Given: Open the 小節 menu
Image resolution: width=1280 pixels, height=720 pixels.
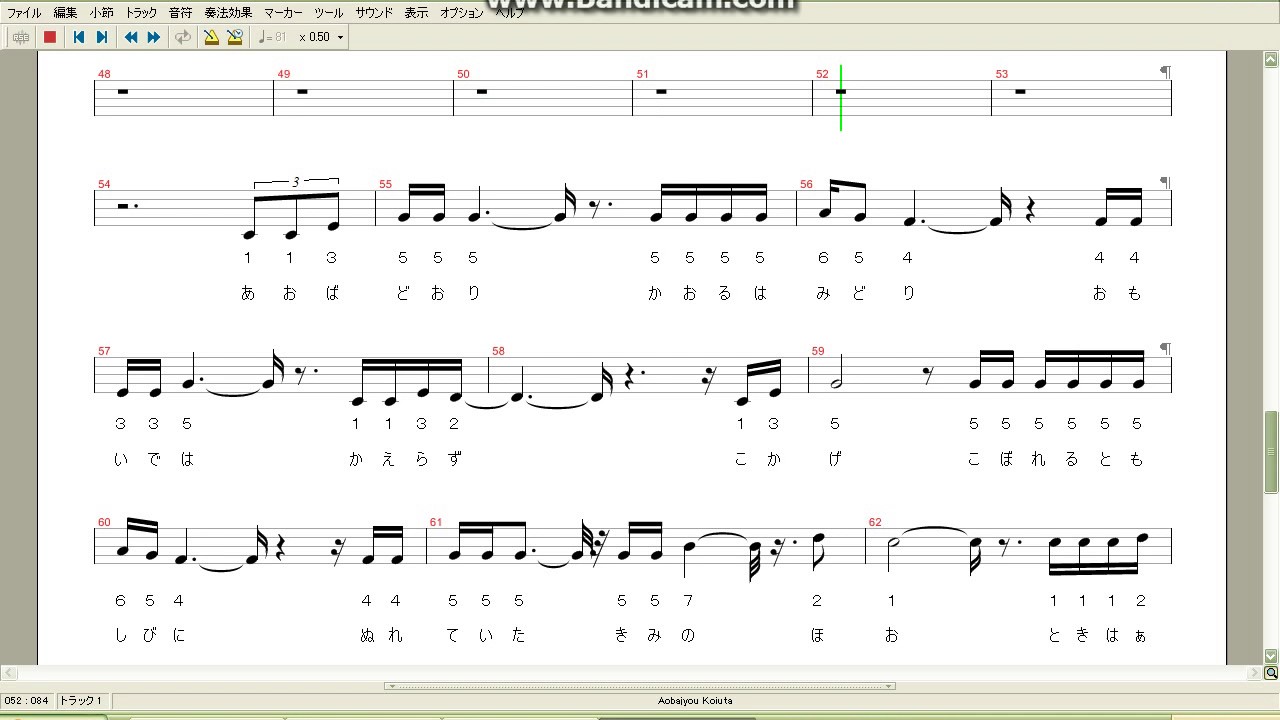Looking at the screenshot, I should 101,13.
